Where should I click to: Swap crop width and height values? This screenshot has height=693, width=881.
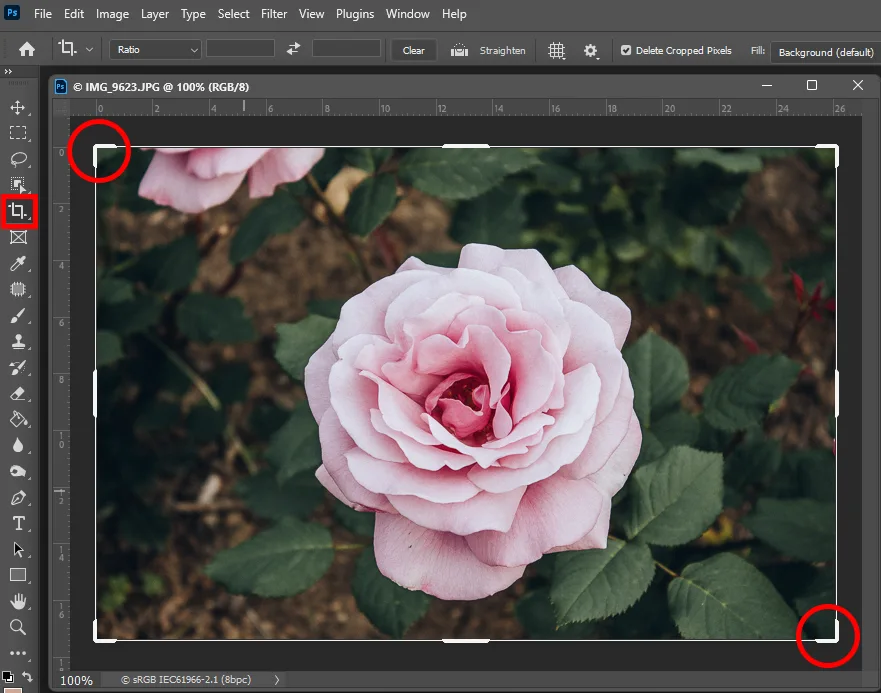293,49
